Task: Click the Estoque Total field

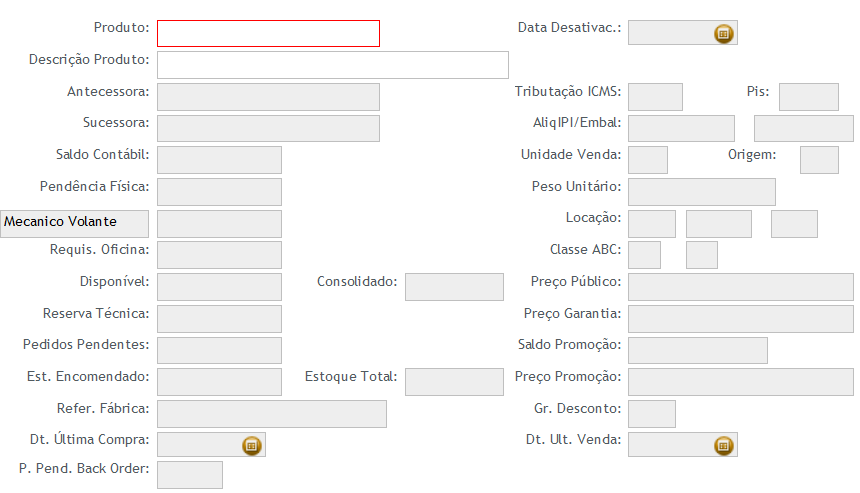Action: pos(454,382)
